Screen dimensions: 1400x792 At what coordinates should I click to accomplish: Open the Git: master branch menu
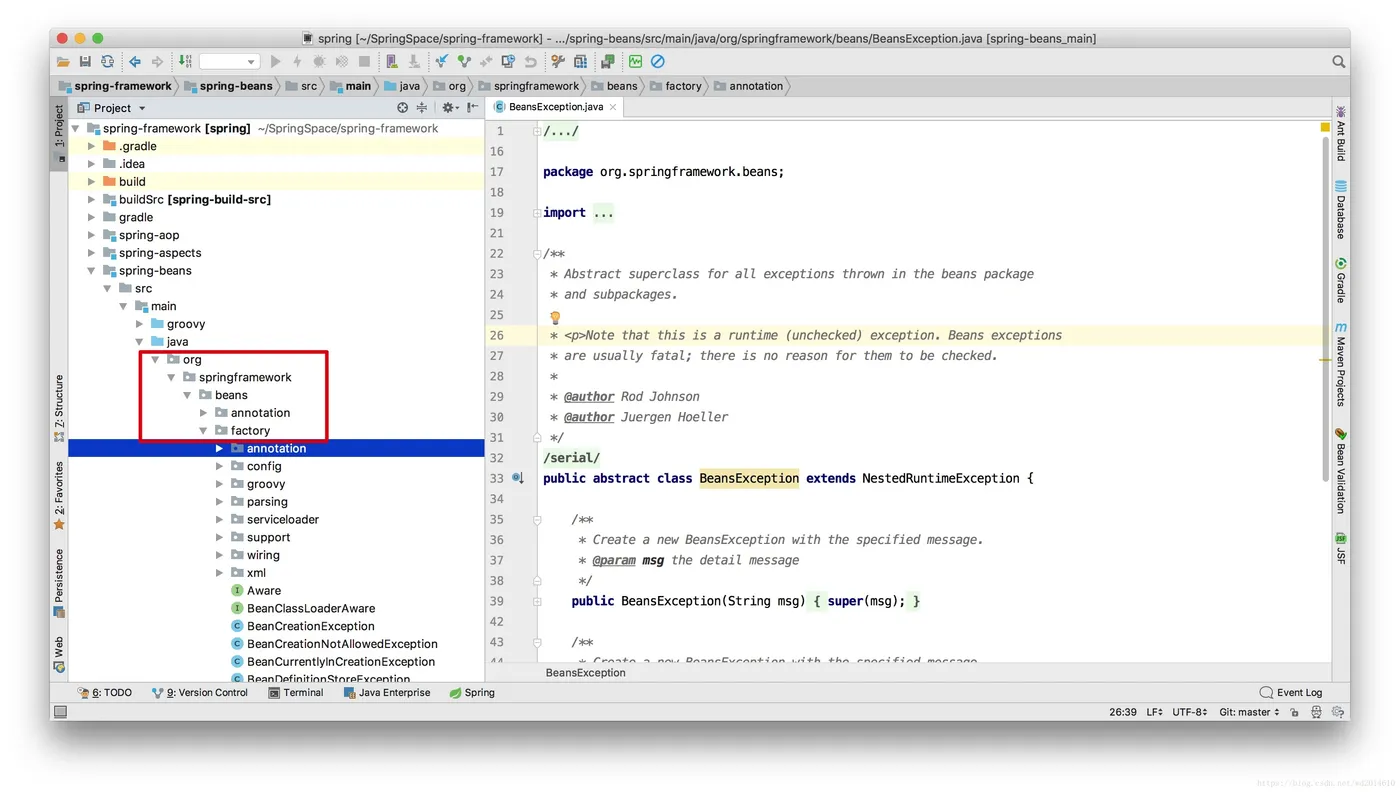[x=1249, y=712]
